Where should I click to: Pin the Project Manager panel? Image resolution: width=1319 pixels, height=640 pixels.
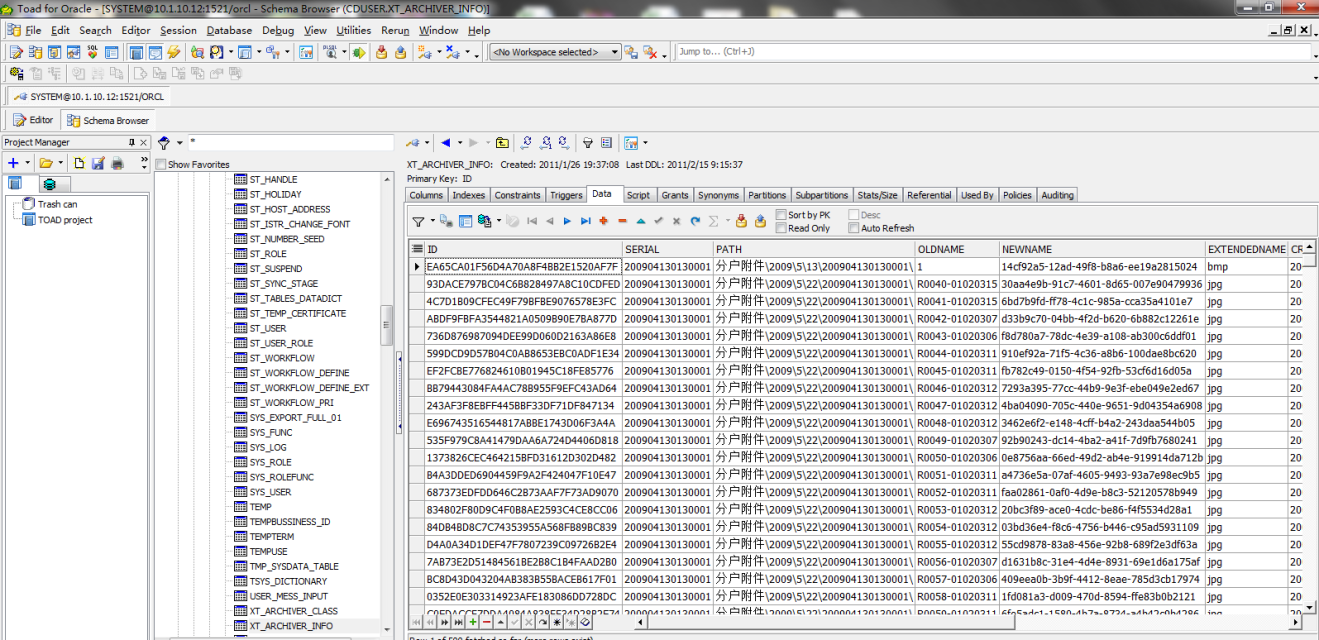point(130,143)
